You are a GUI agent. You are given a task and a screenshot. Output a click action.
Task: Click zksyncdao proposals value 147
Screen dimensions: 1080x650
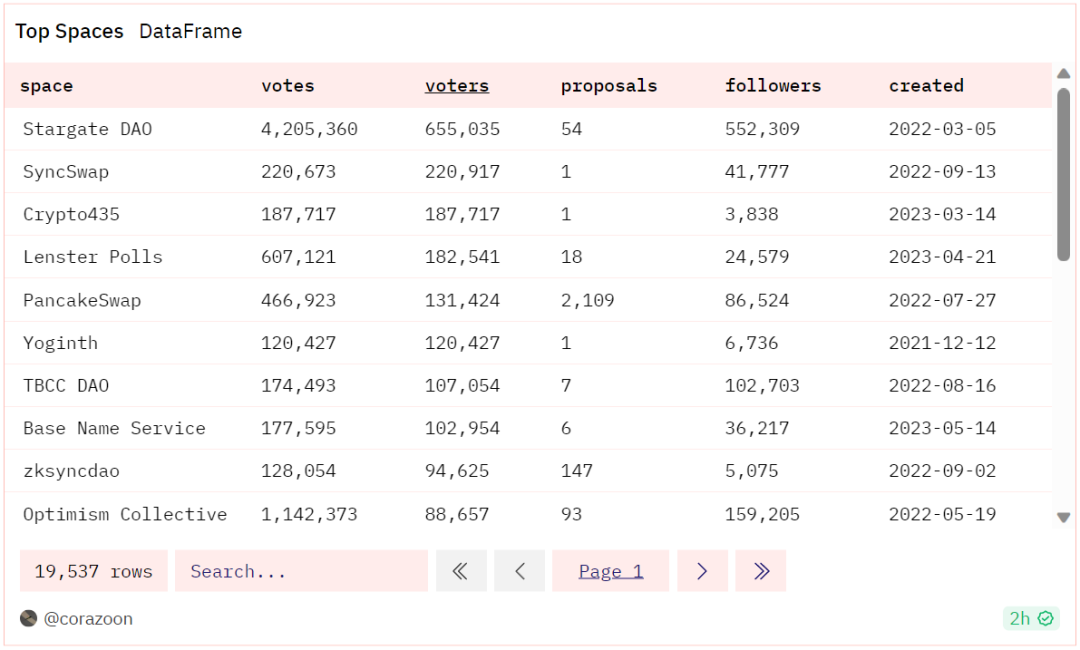click(577, 471)
